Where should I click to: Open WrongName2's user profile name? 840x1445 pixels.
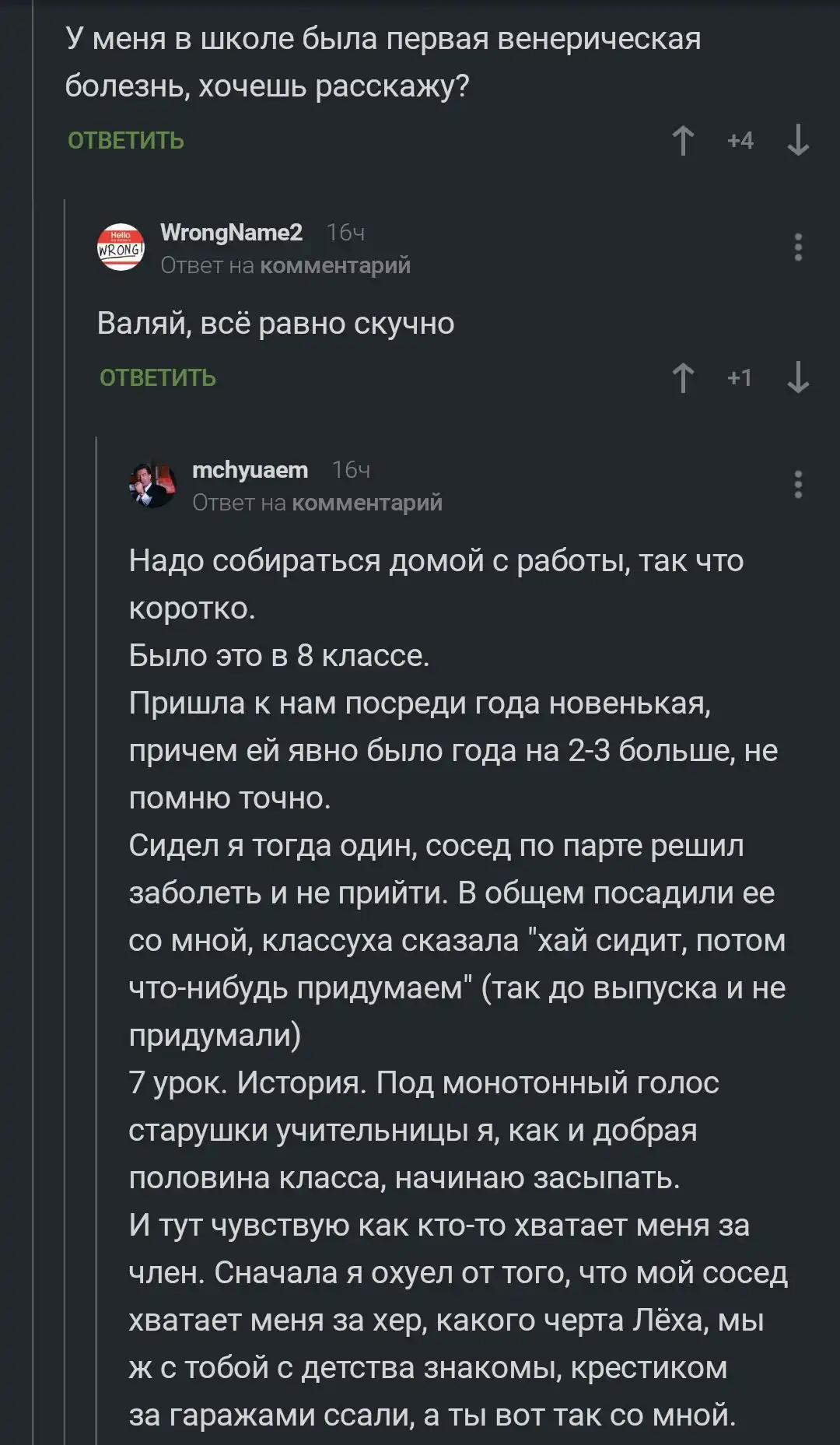[231, 233]
